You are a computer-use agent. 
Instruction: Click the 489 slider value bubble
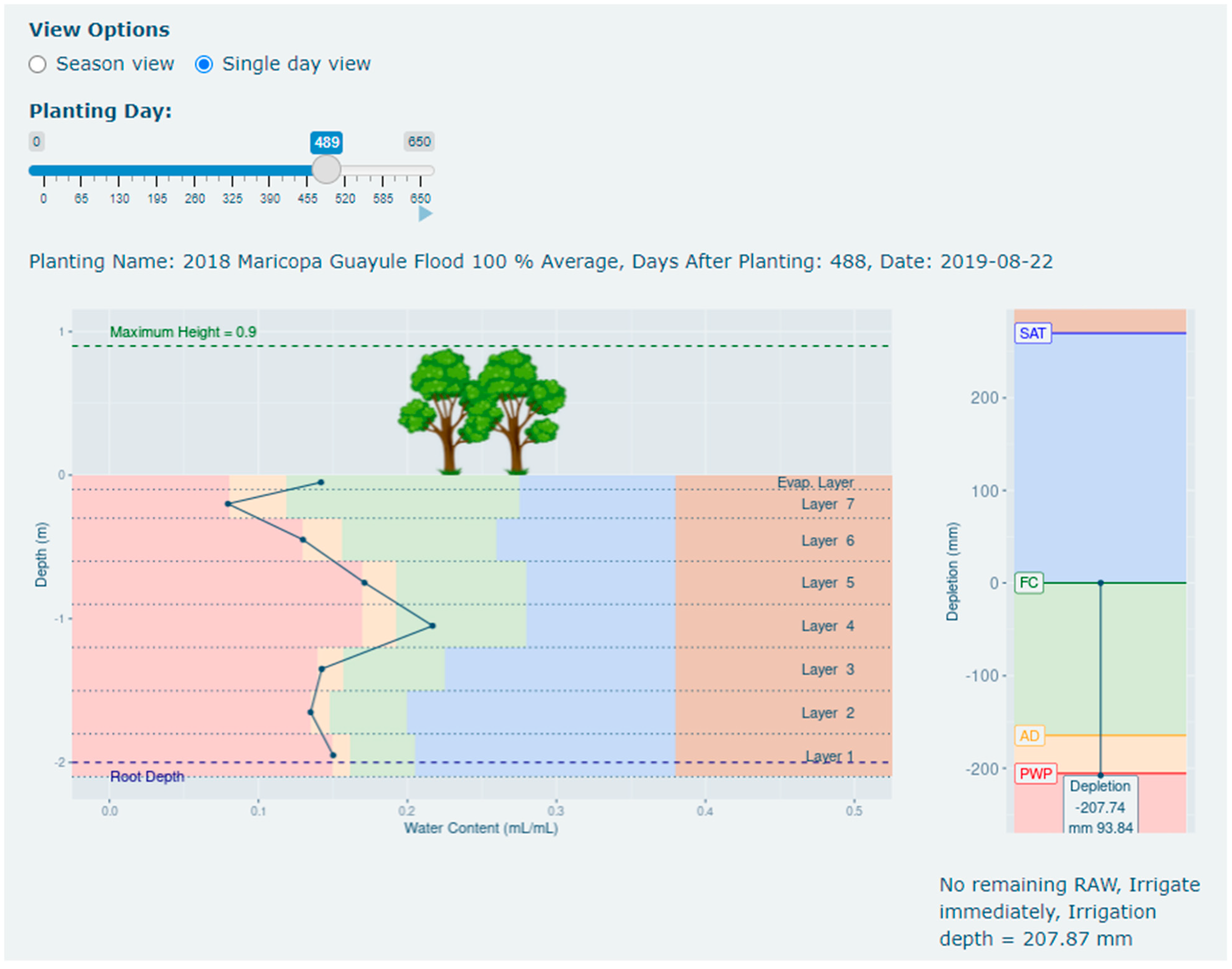pyautogui.click(x=326, y=142)
